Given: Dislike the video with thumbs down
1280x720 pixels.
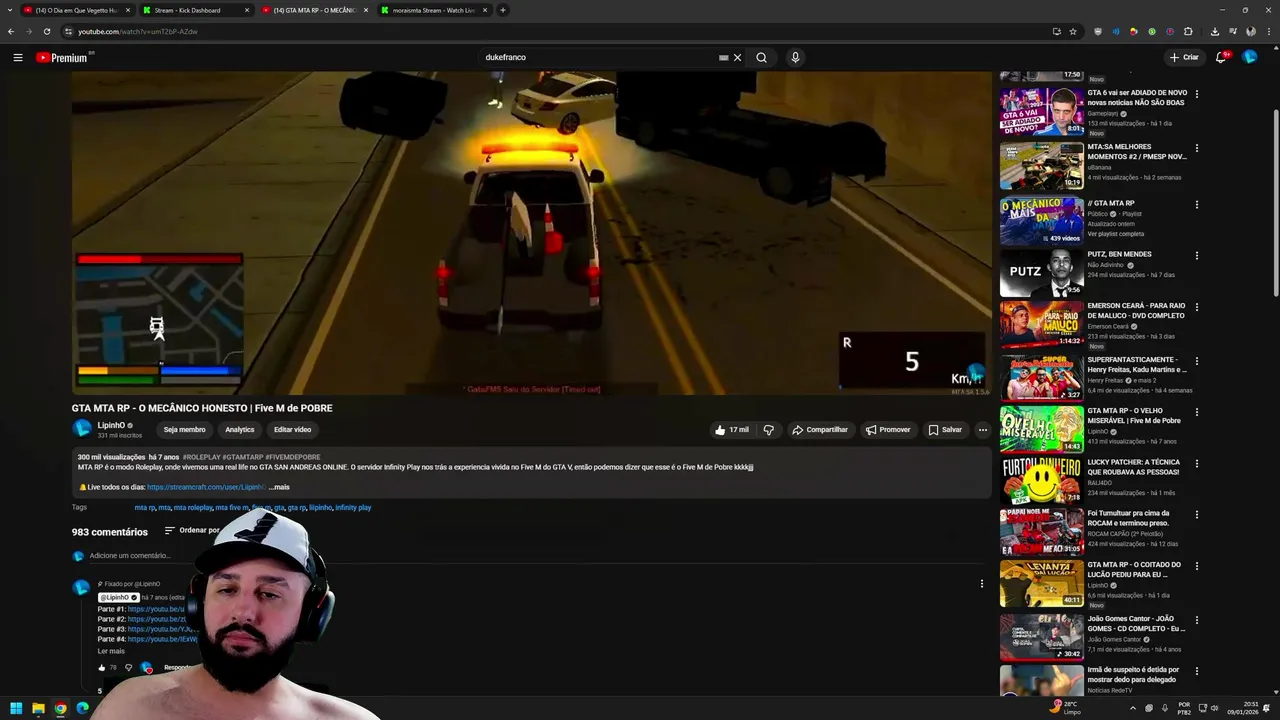Looking at the screenshot, I should 769,430.
